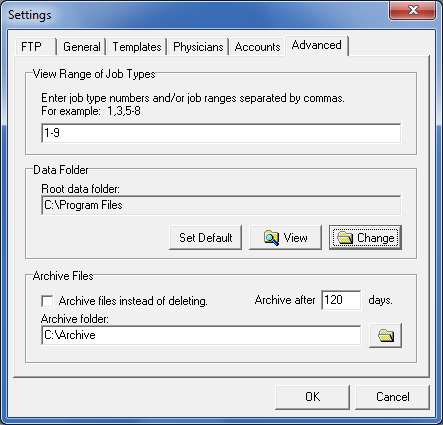Click the folder icon on Change button

click(x=345, y=238)
